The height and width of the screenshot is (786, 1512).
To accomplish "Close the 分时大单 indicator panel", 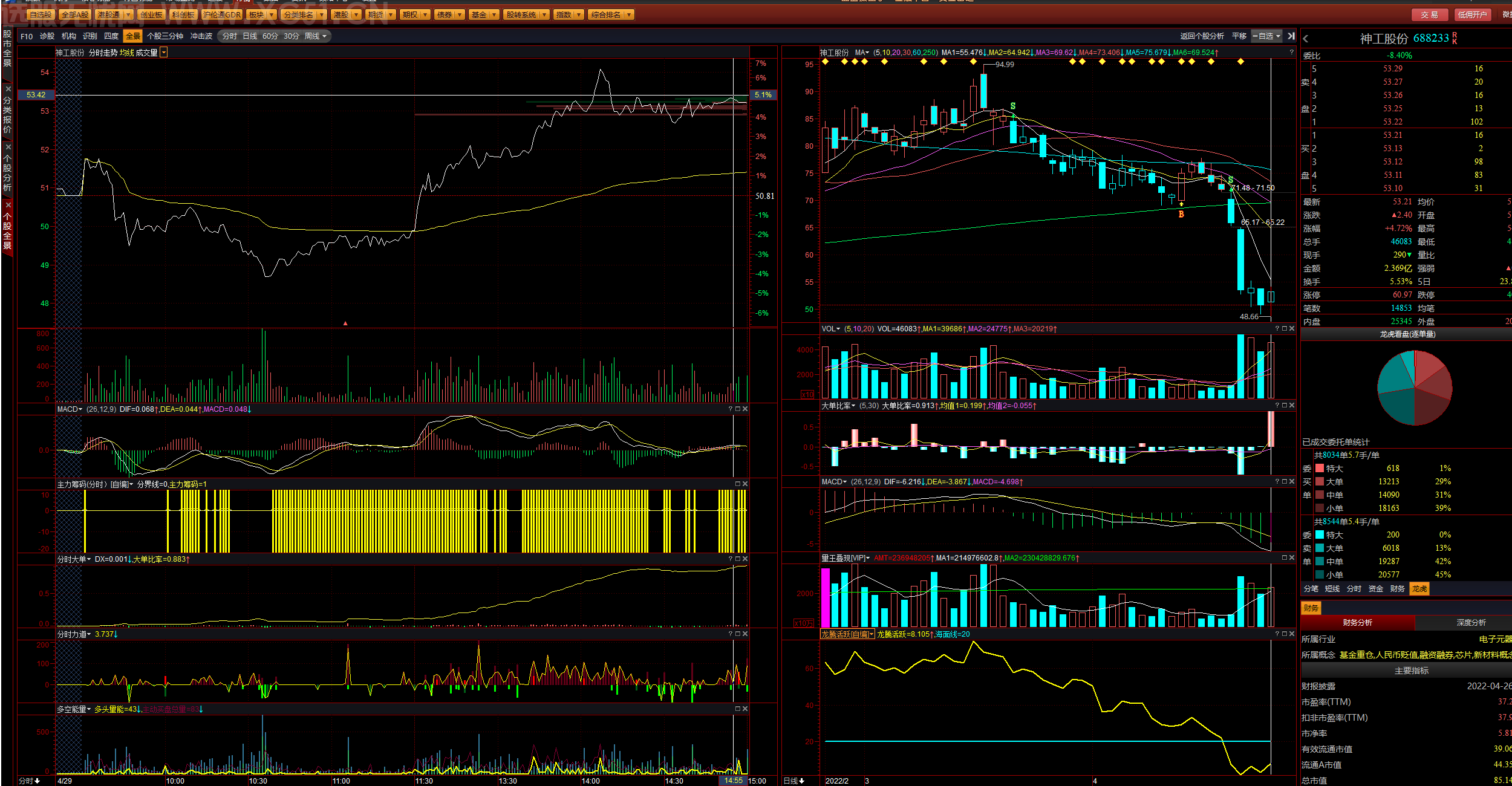I will (745, 559).
